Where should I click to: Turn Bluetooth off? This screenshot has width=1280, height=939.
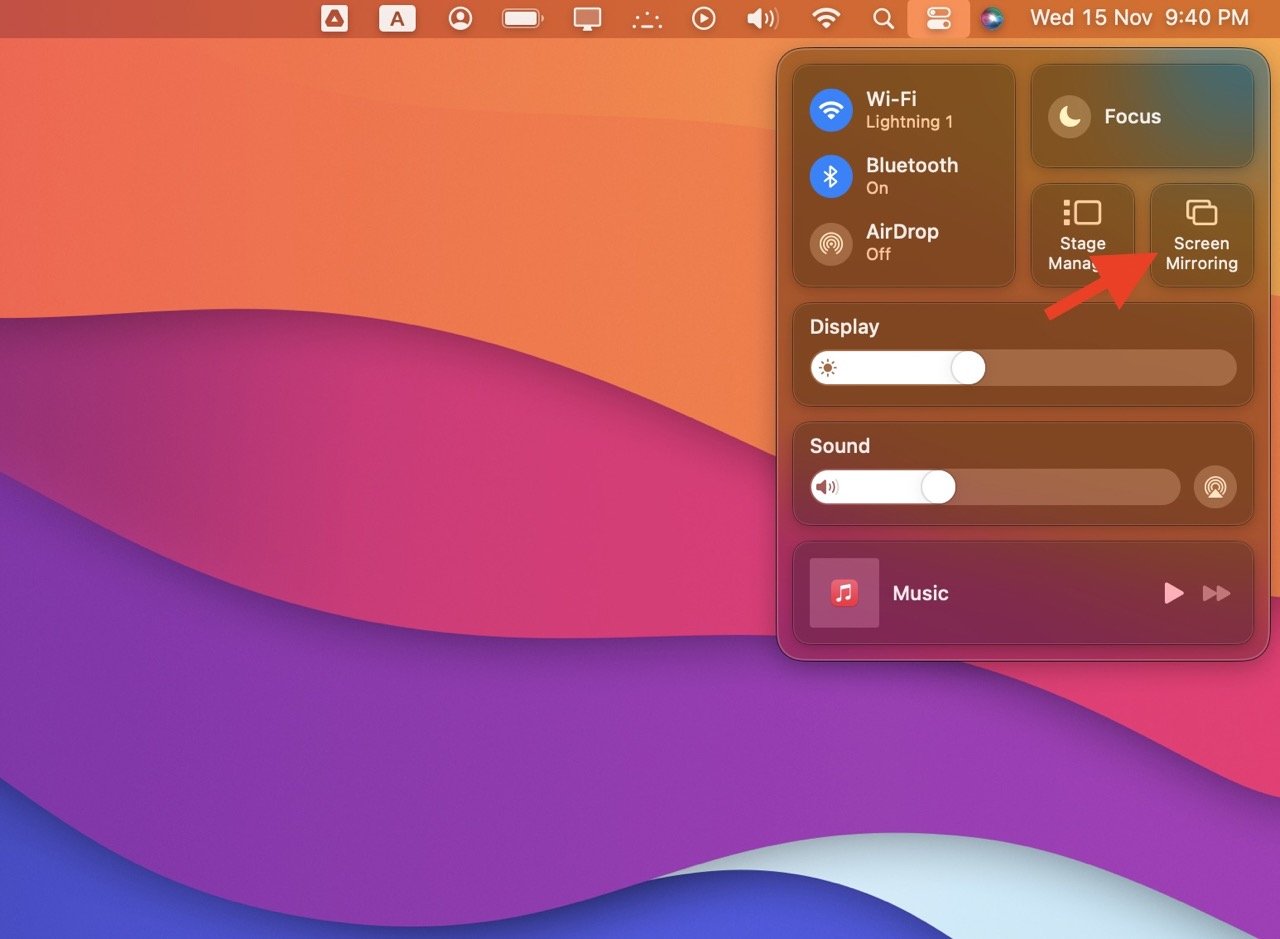point(831,176)
